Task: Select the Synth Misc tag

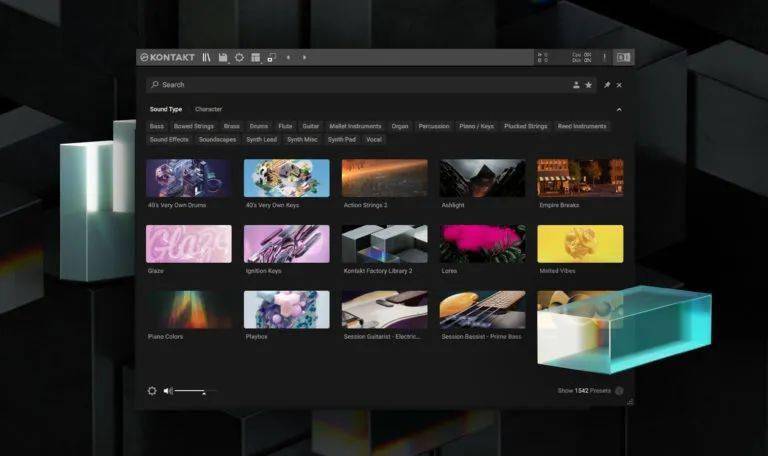Action: (302, 140)
